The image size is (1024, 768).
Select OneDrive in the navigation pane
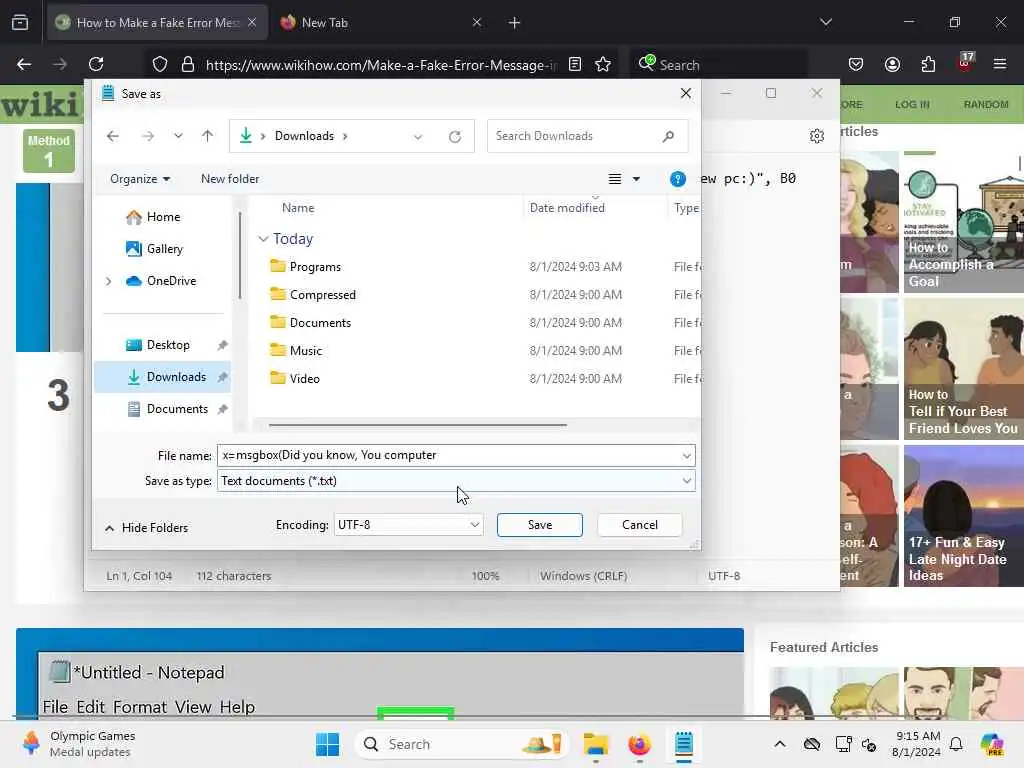[161, 281]
